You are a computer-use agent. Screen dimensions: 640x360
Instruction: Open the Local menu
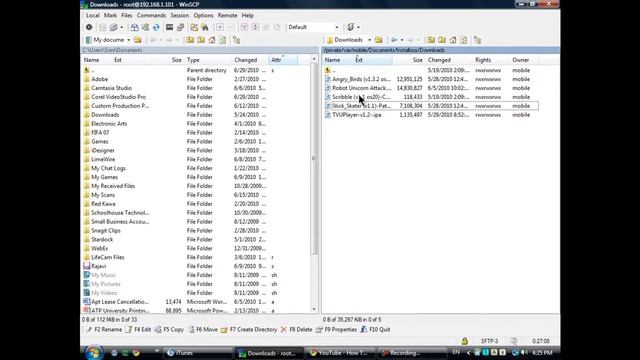click(x=93, y=15)
